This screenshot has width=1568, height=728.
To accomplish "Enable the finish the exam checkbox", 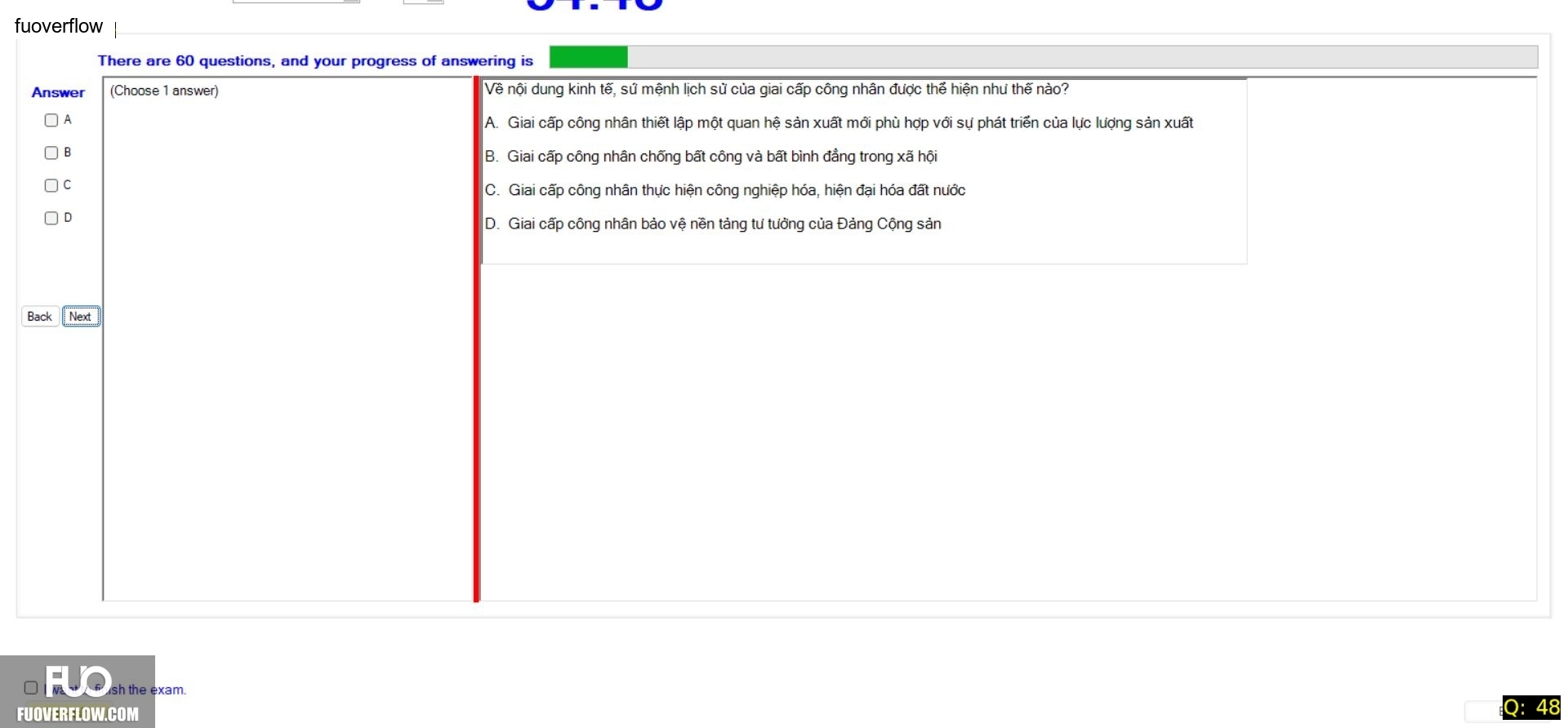I will tap(31, 688).
